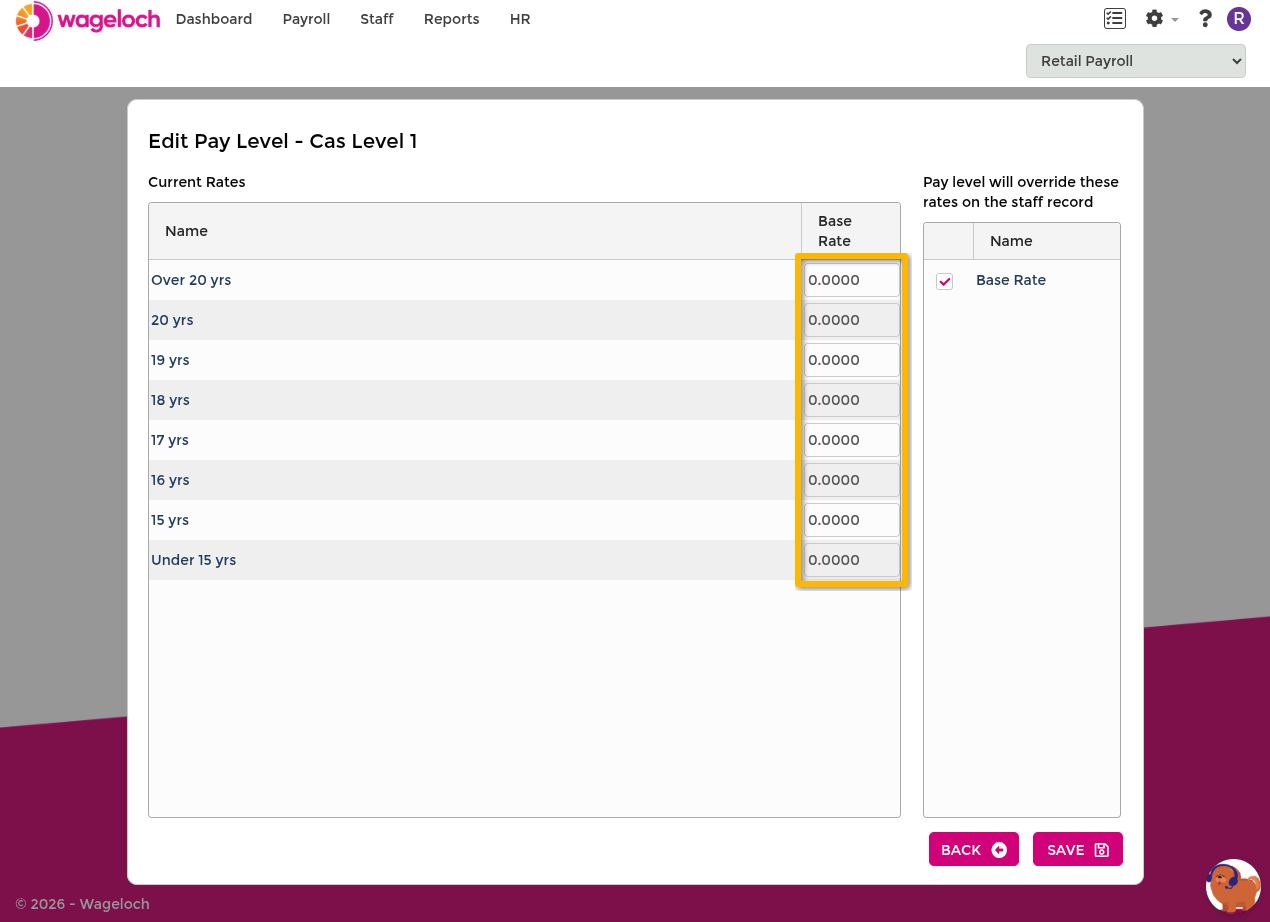The height and width of the screenshot is (922, 1270).
Task: Select the 'Under 15 yrs' row name
Action: tap(193, 560)
